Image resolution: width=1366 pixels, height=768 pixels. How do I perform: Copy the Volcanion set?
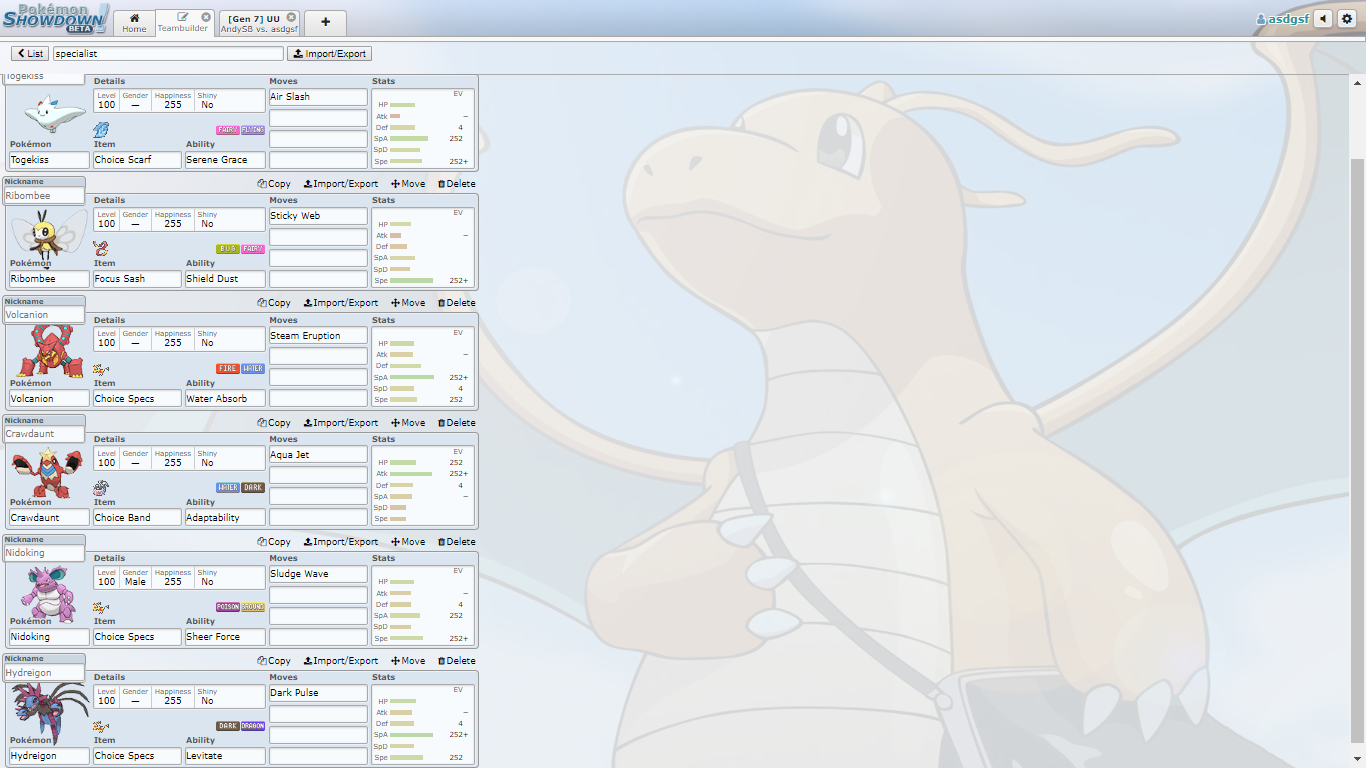point(274,303)
